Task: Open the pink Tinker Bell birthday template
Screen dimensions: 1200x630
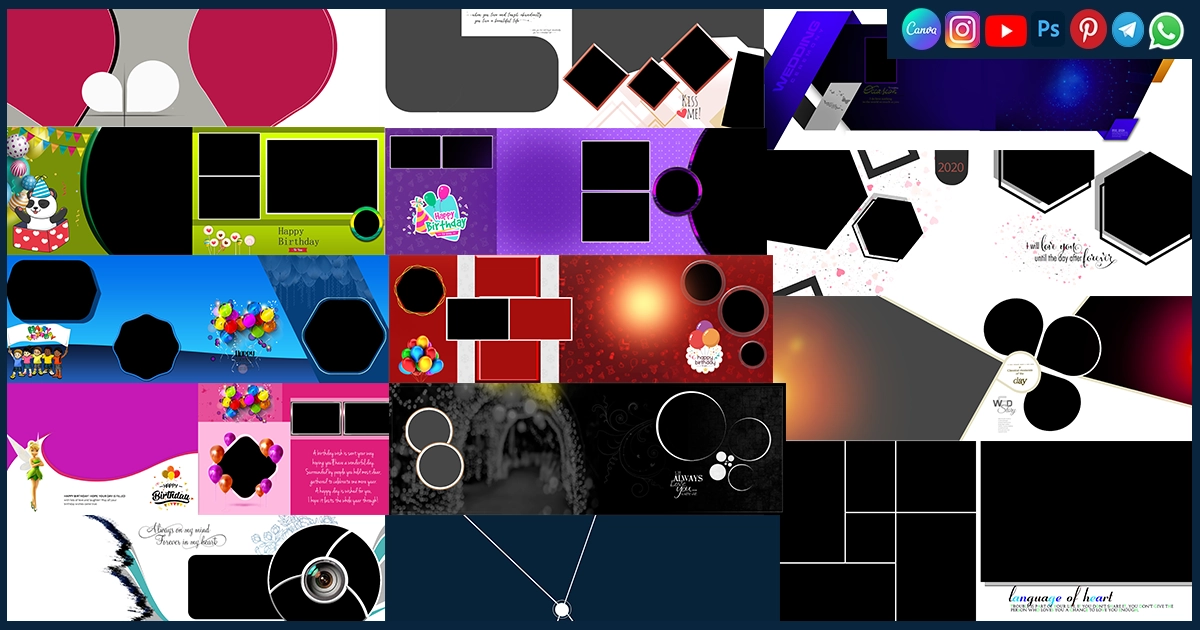Action: click(x=197, y=448)
